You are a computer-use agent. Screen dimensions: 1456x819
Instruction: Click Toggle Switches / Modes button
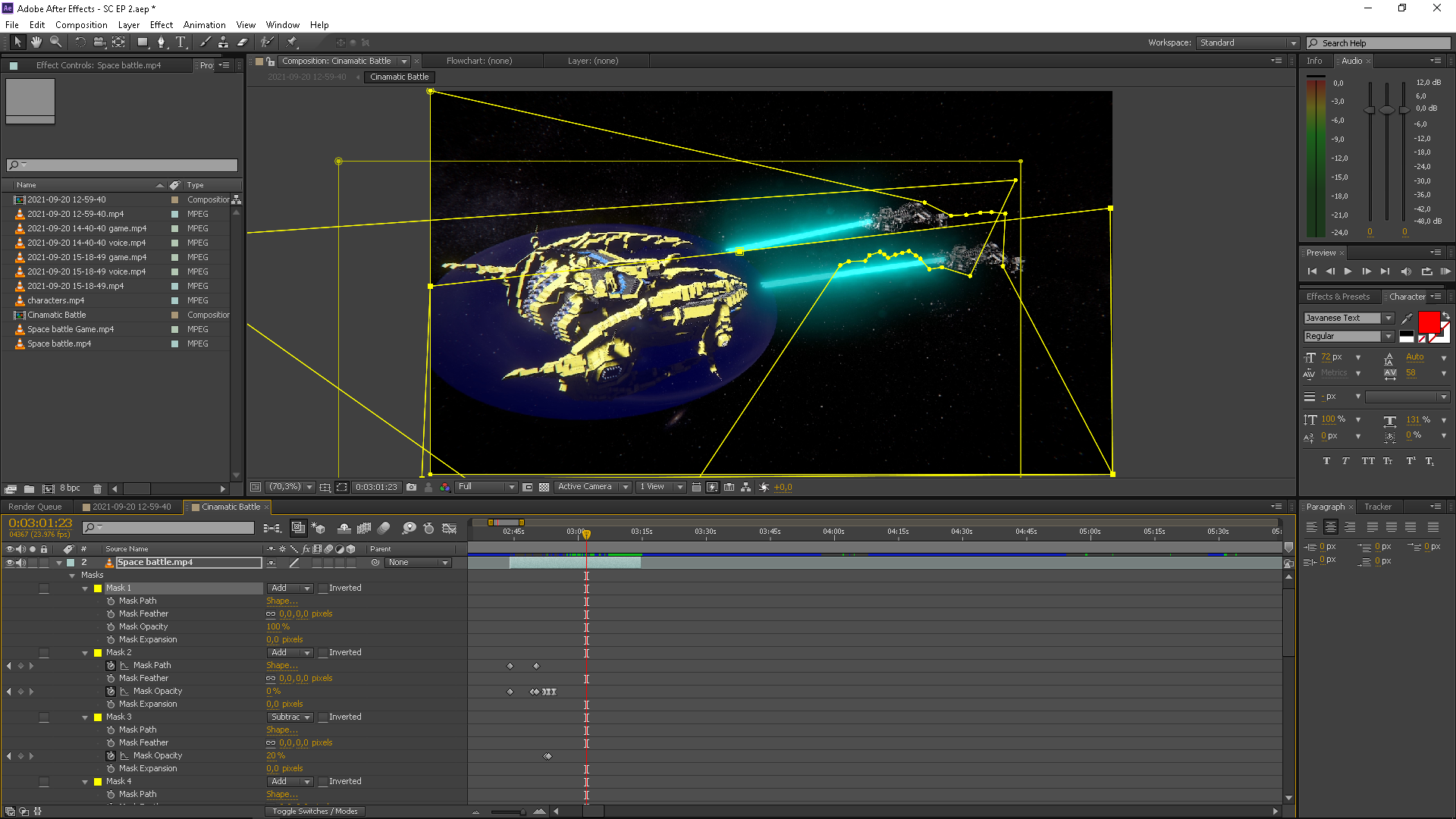(315, 811)
